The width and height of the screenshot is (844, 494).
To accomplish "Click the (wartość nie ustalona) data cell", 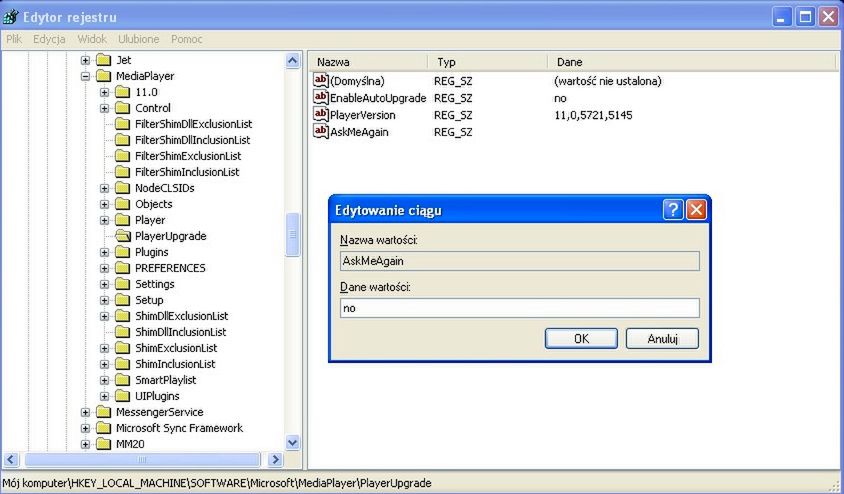I will coord(607,81).
